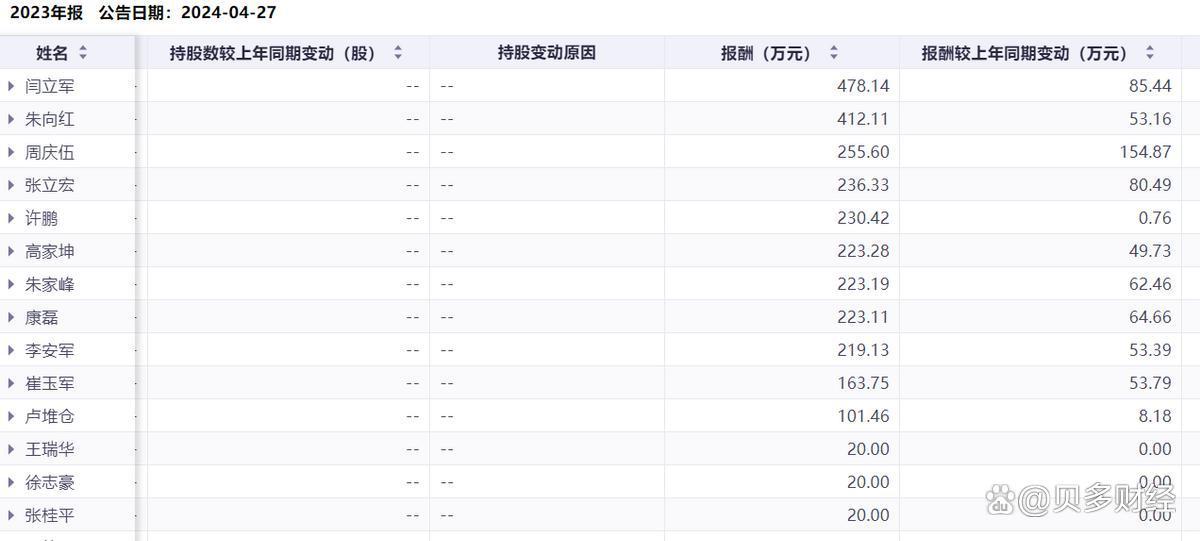The width and height of the screenshot is (1200, 541).
Task: Sort by the 姓名 column sort icon
Action: click(83, 53)
